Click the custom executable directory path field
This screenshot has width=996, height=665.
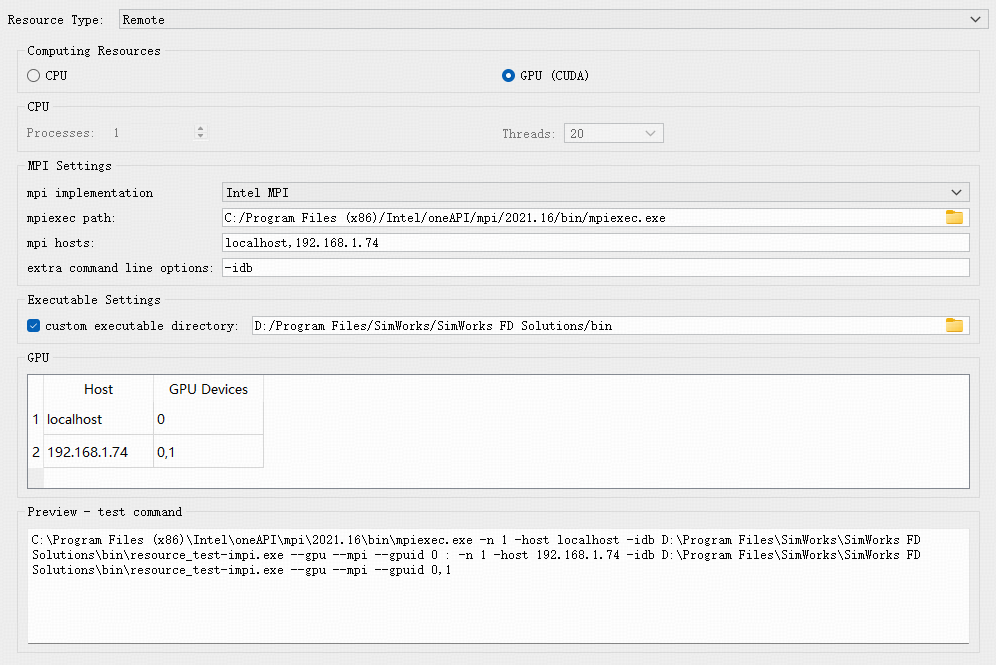pyautogui.click(x=595, y=325)
